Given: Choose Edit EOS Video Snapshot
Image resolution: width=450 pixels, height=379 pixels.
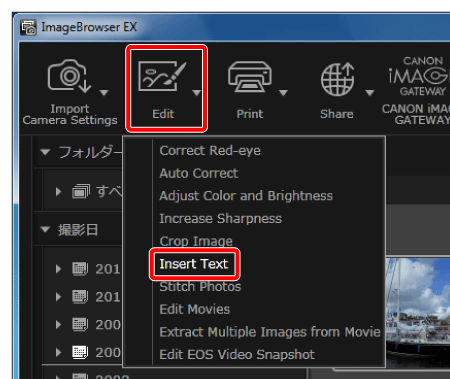Looking at the screenshot, I should (x=237, y=355).
